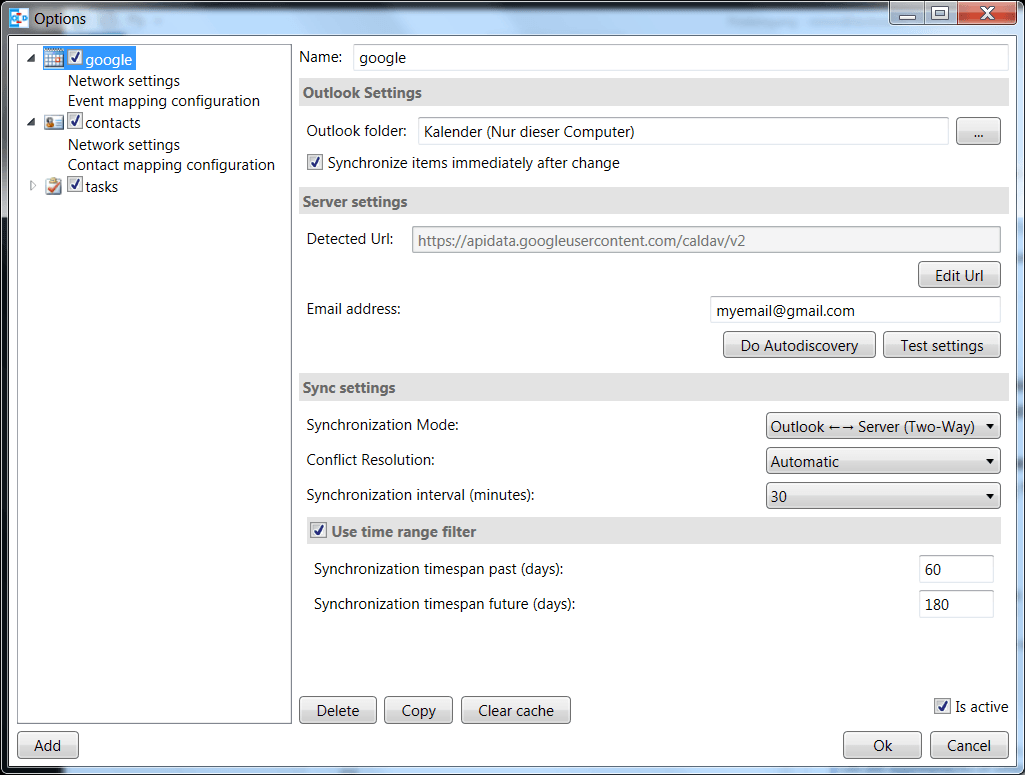Uncheck the google profile checkbox
Viewport: 1025px width, 775px height.
(x=74, y=58)
